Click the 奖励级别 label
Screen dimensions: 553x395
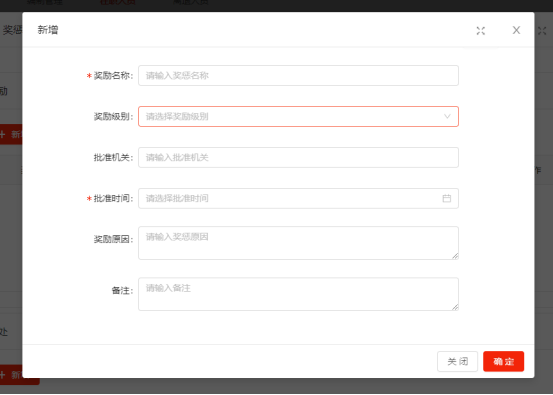click(113, 116)
